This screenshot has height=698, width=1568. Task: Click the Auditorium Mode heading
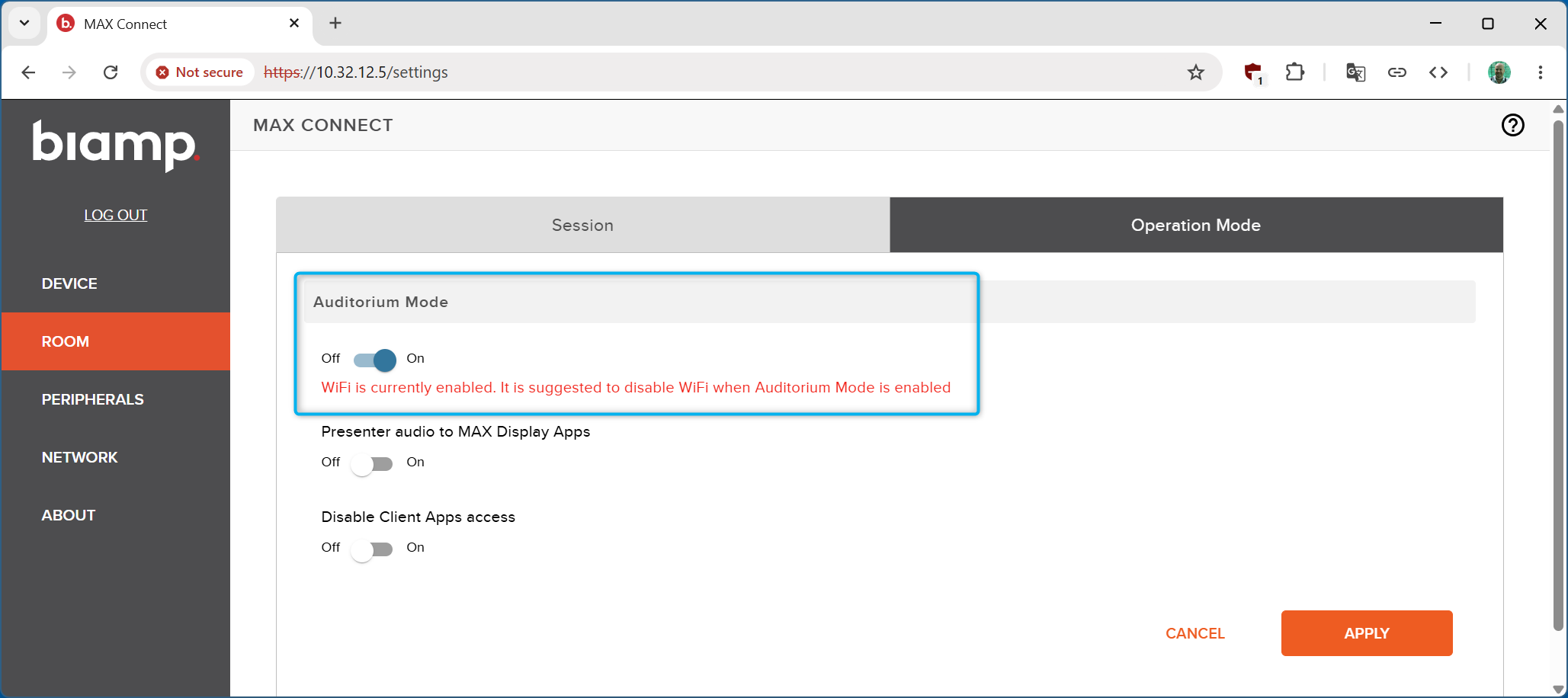point(380,302)
